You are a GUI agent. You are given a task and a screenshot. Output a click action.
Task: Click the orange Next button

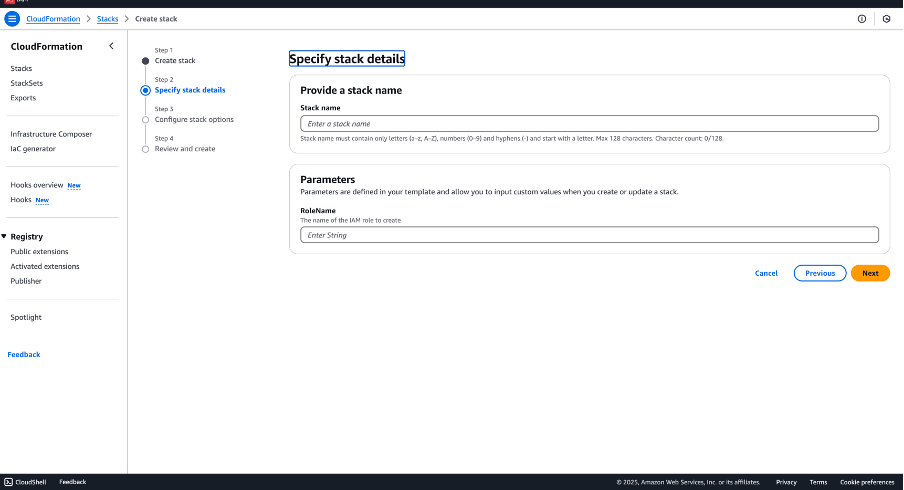871,273
